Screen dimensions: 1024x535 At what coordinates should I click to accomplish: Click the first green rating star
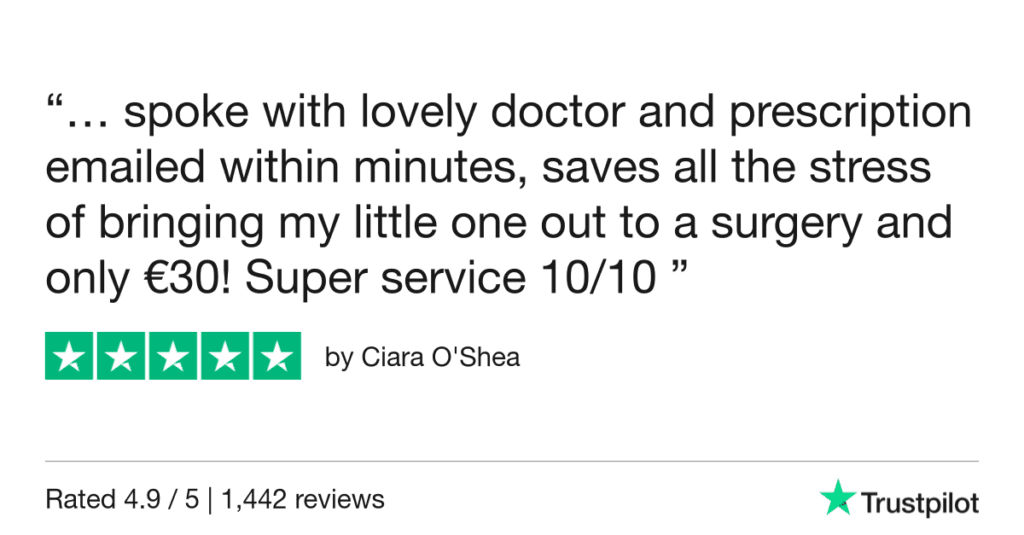pos(70,356)
